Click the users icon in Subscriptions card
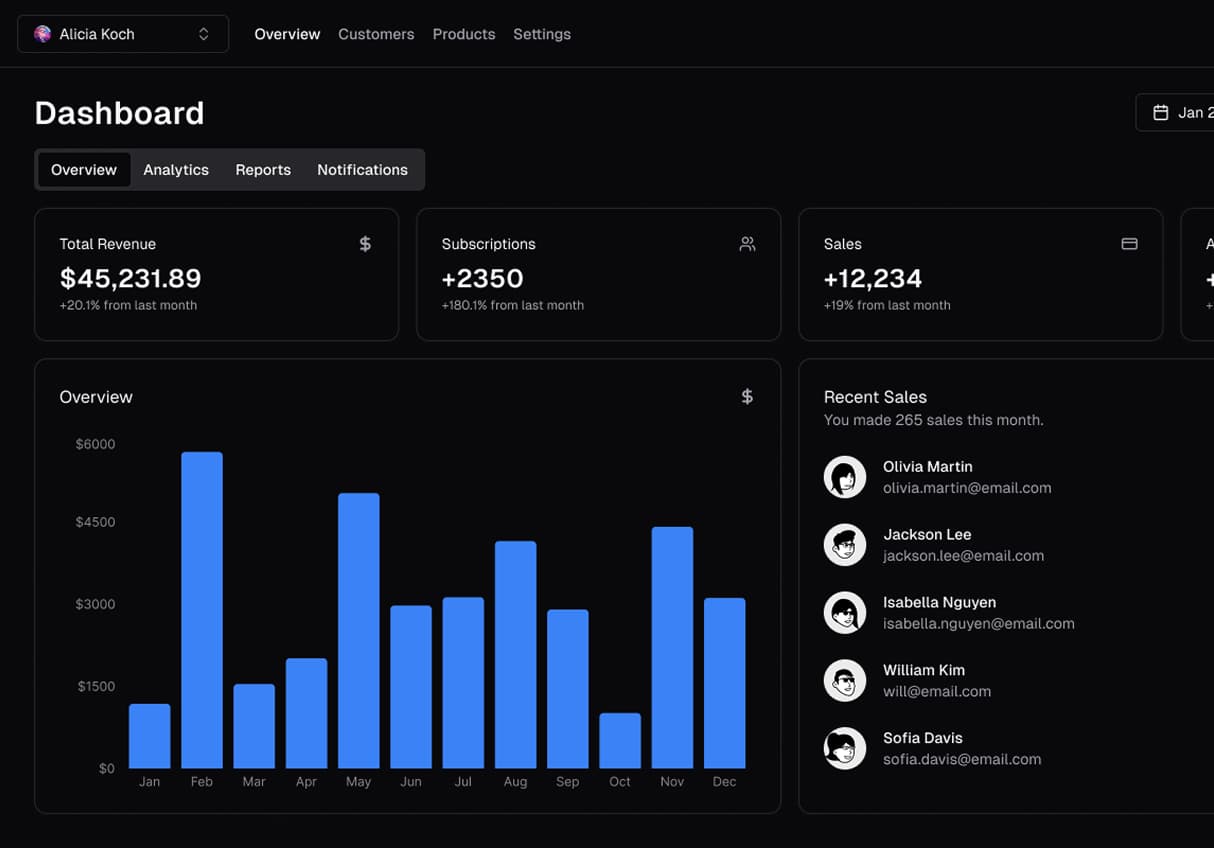 point(747,244)
